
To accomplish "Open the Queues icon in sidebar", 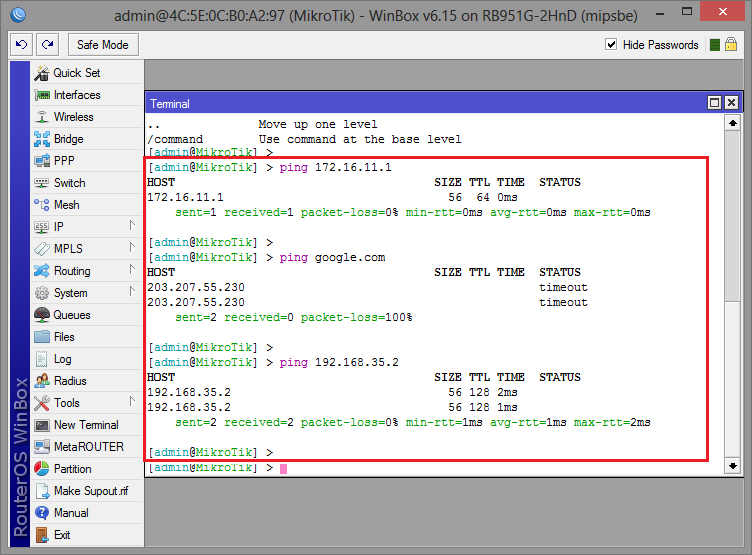I will click(x=42, y=315).
